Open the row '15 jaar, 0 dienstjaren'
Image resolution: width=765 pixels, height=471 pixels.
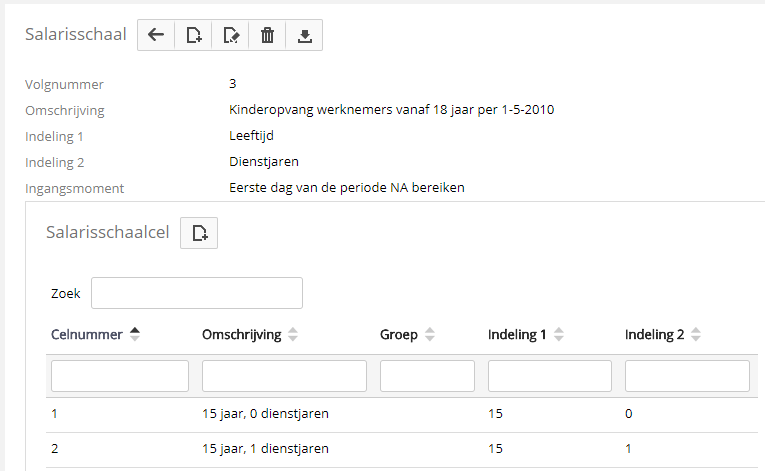(x=265, y=413)
